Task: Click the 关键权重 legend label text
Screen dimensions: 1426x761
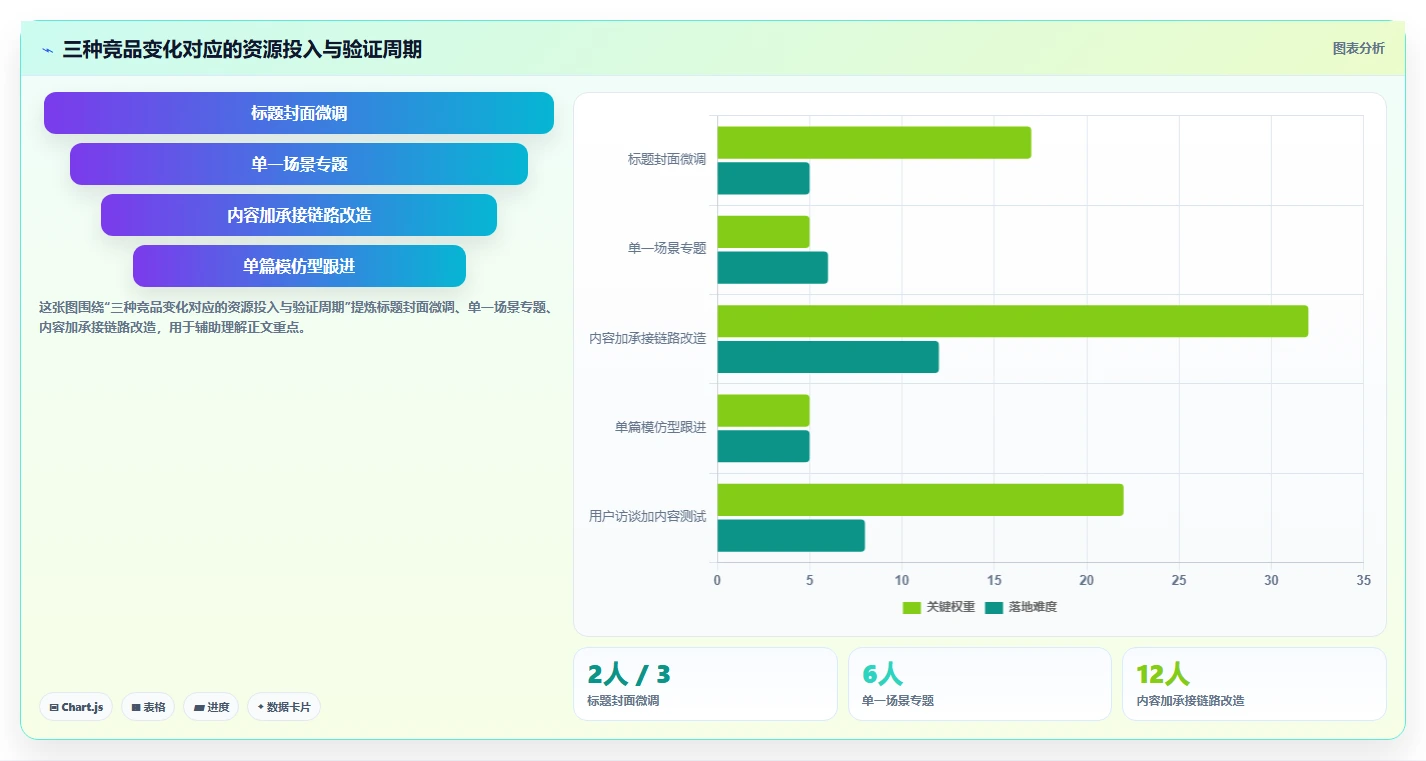Action: click(x=950, y=607)
